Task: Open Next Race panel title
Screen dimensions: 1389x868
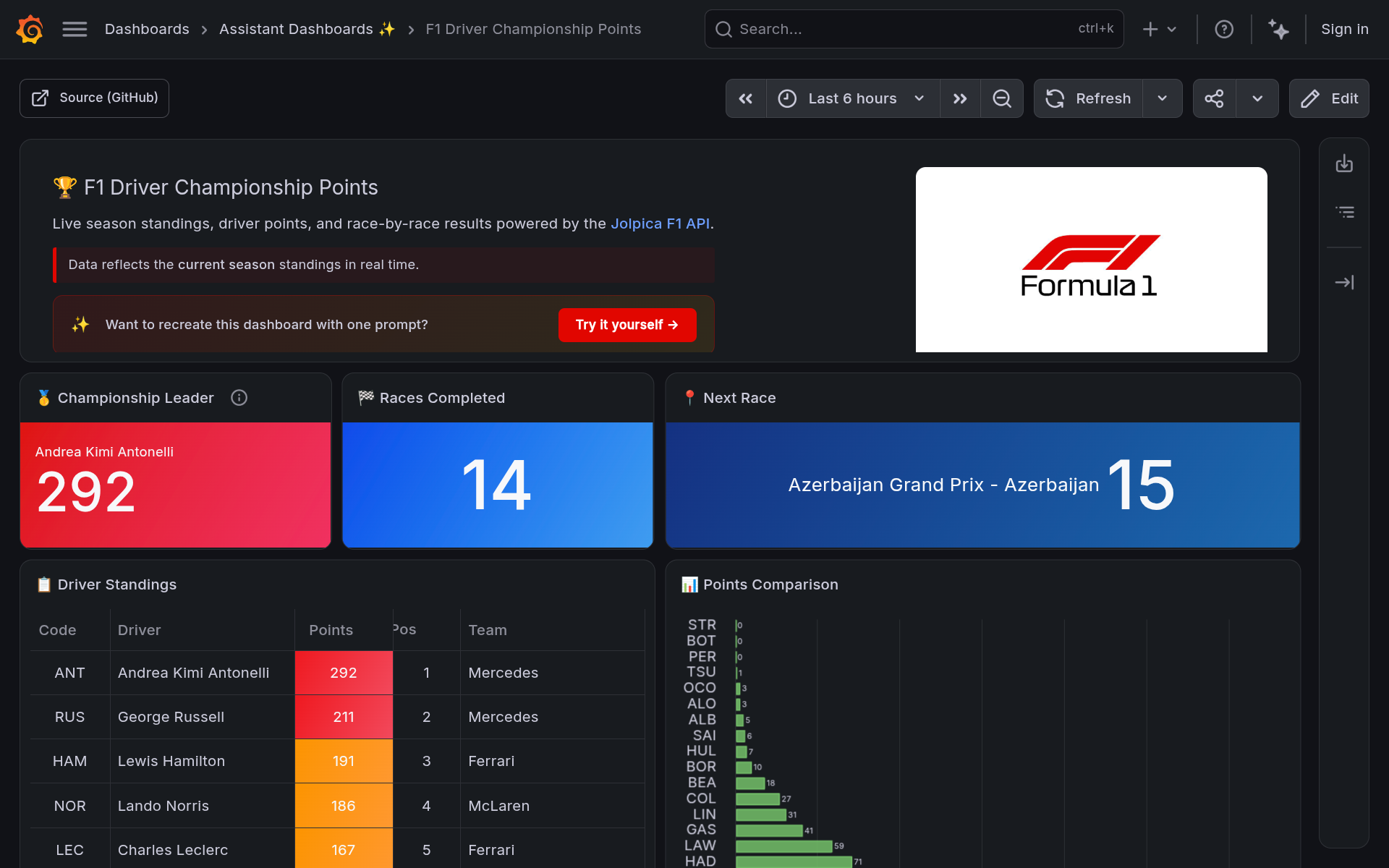Action: click(x=739, y=398)
